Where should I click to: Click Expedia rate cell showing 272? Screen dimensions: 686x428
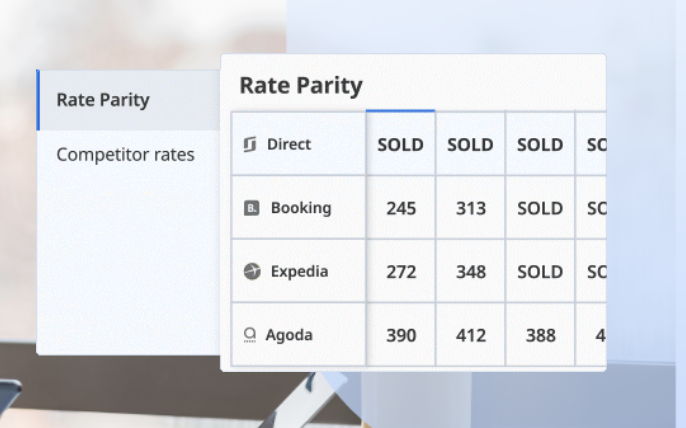click(400, 272)
